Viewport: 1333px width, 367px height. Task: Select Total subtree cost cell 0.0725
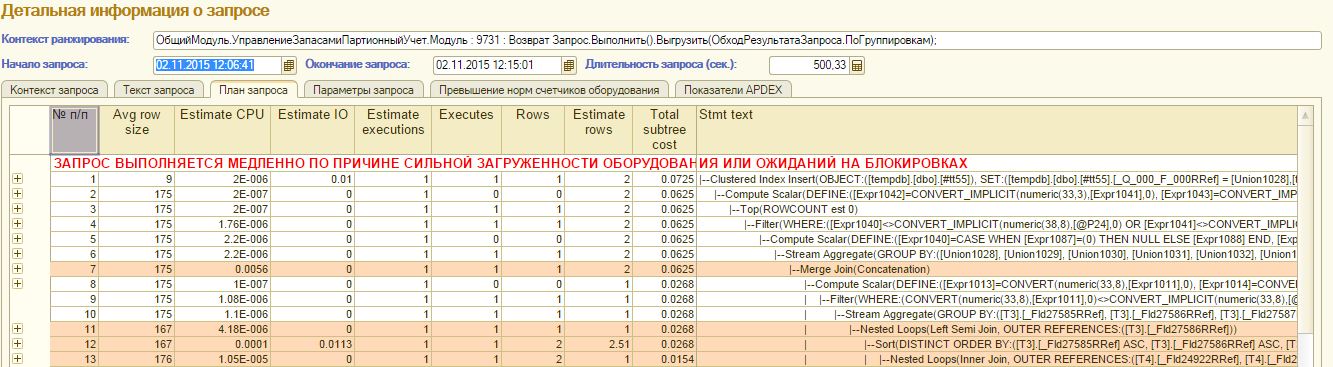[x=664, y=178]
